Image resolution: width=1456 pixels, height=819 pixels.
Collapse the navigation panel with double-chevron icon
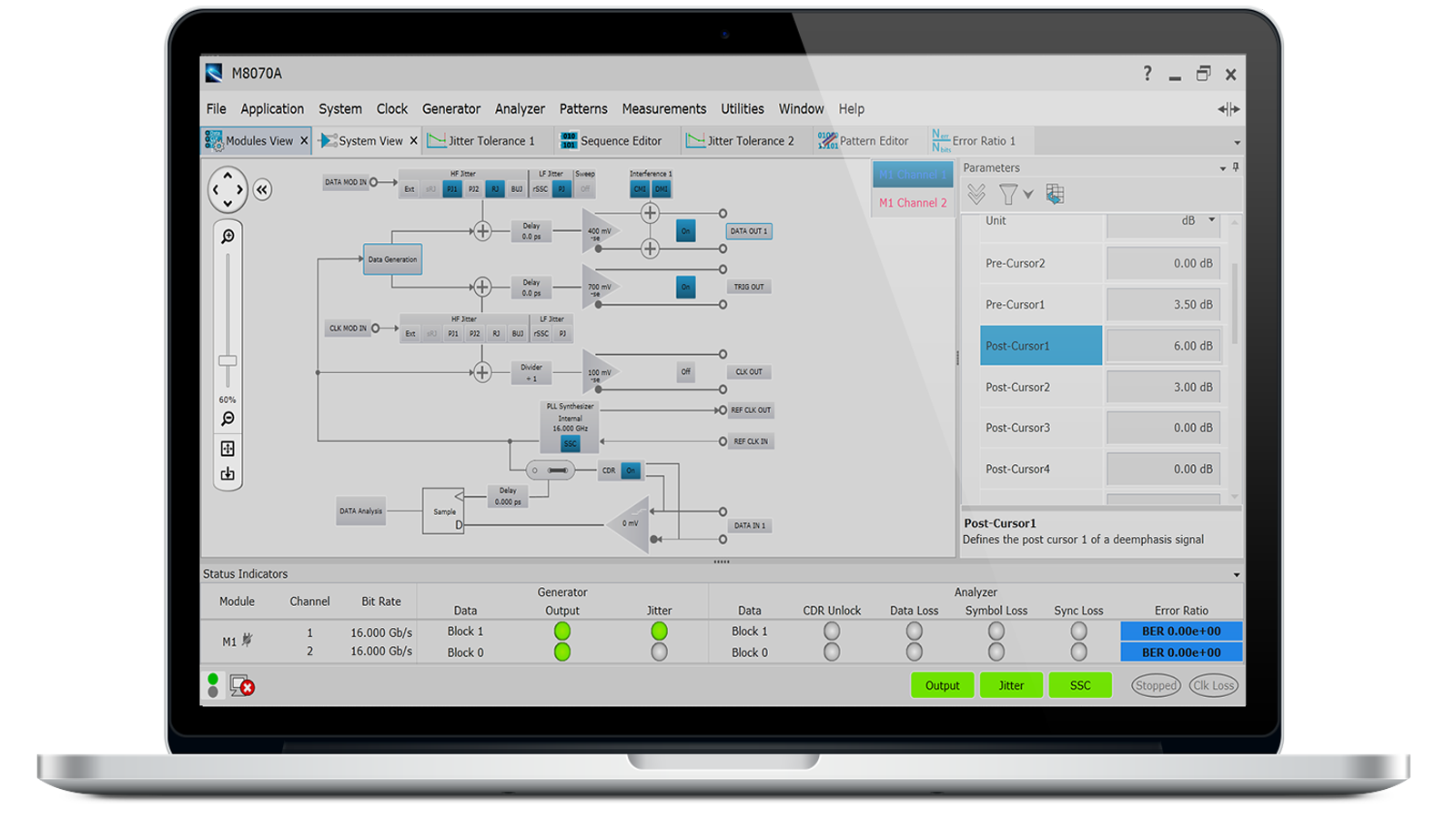262,189
